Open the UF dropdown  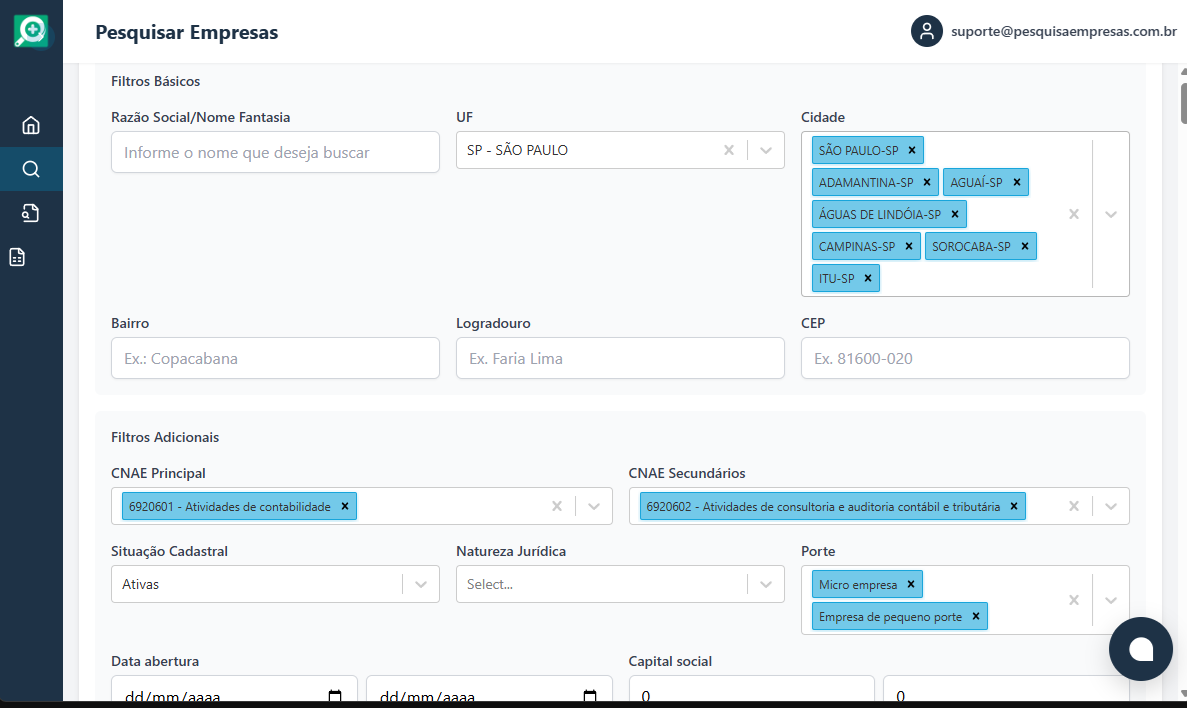[766, 150]
